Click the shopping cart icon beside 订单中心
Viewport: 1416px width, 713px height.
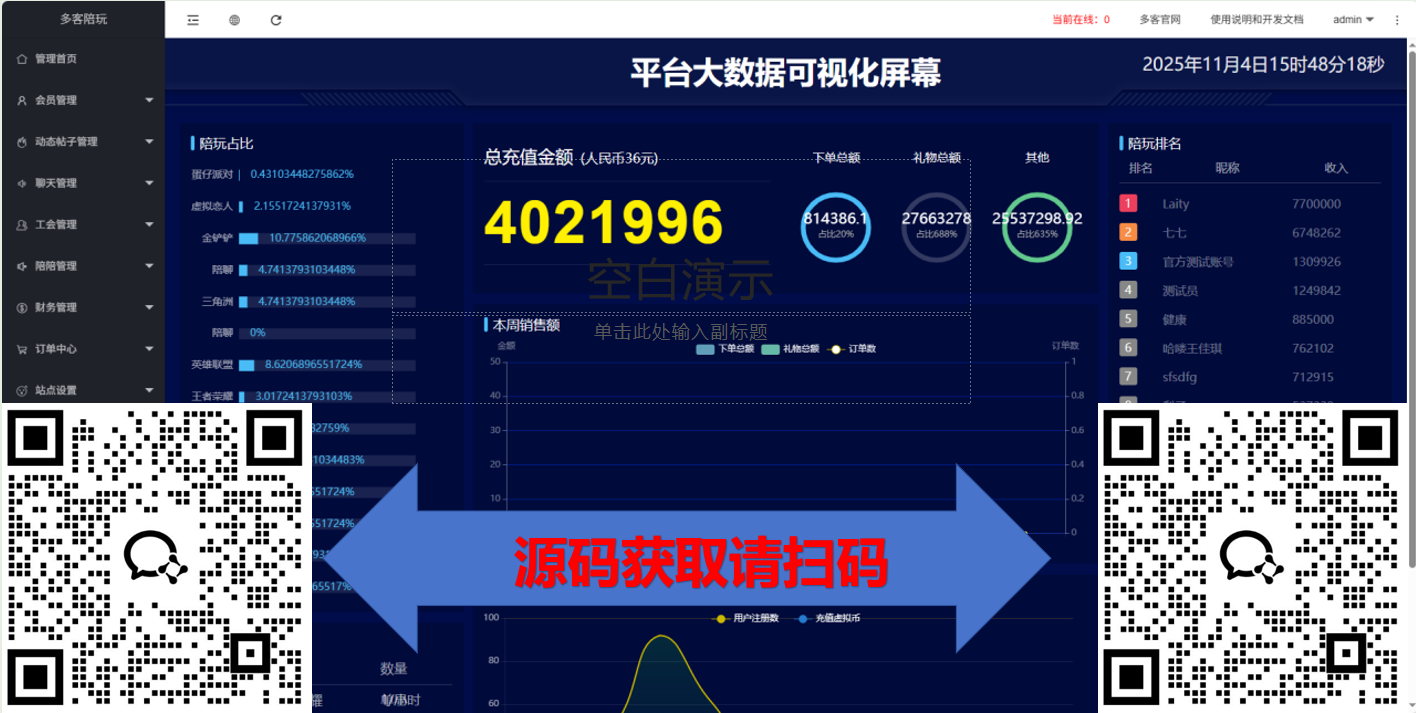22,349
